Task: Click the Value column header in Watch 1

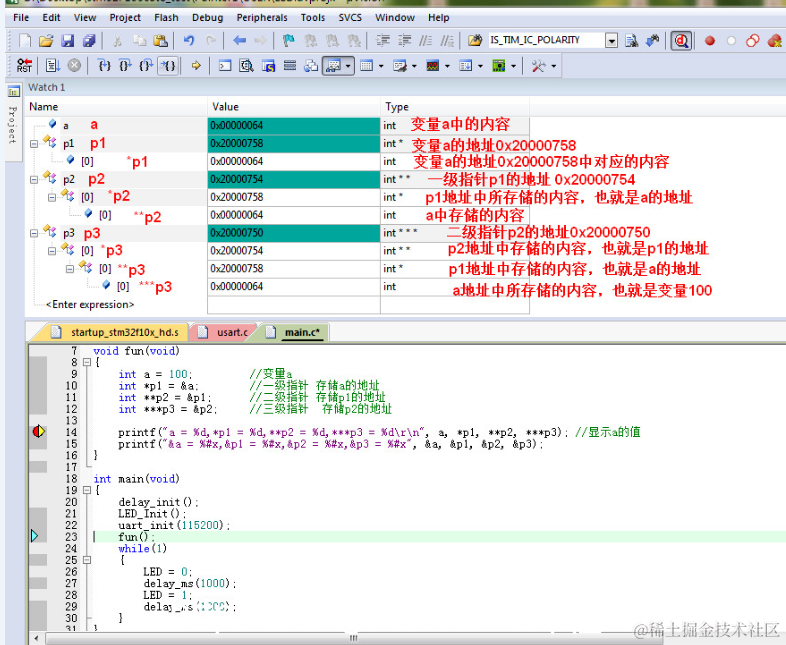Action: point(294,107)
